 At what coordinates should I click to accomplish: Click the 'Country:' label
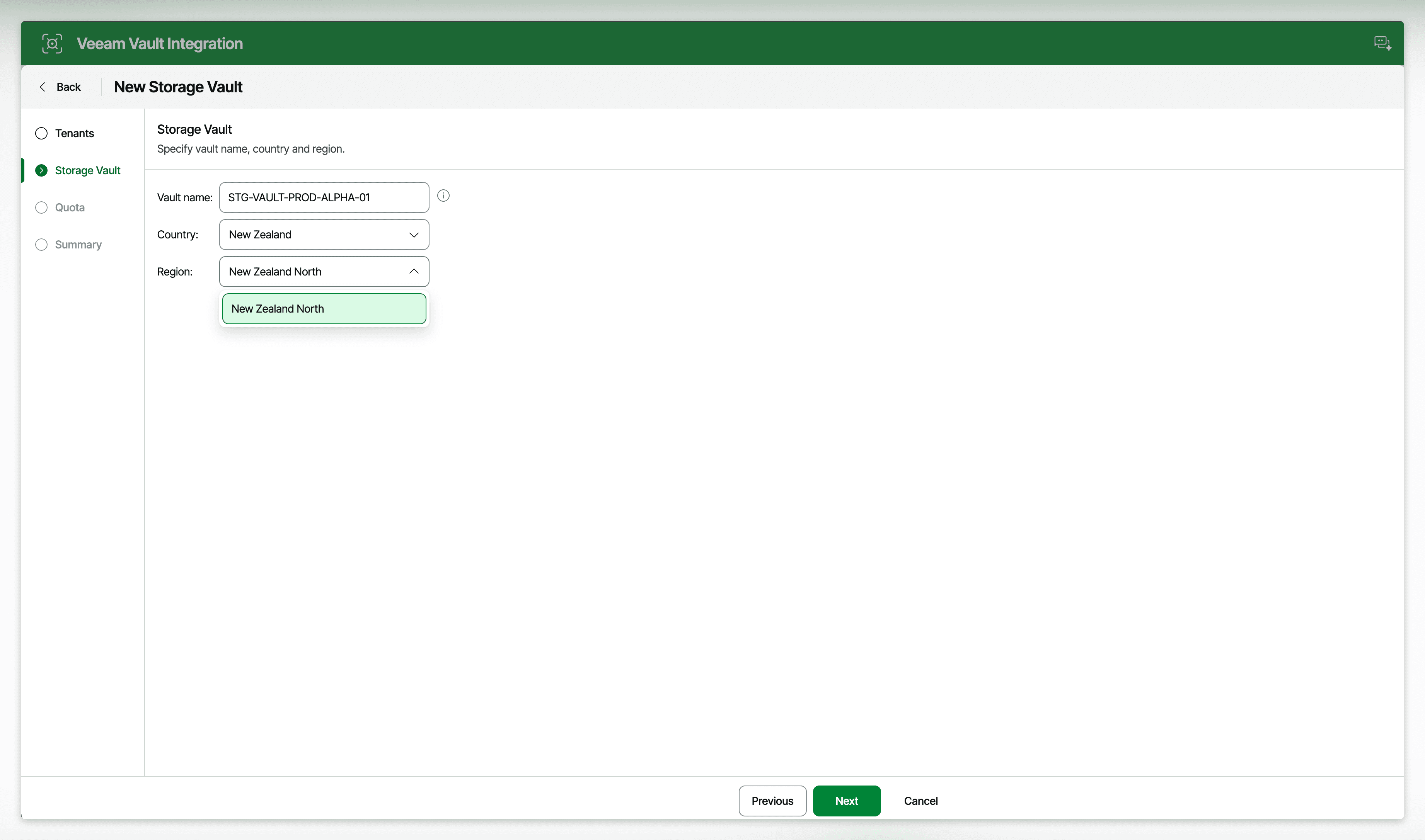tap(177, 235)
